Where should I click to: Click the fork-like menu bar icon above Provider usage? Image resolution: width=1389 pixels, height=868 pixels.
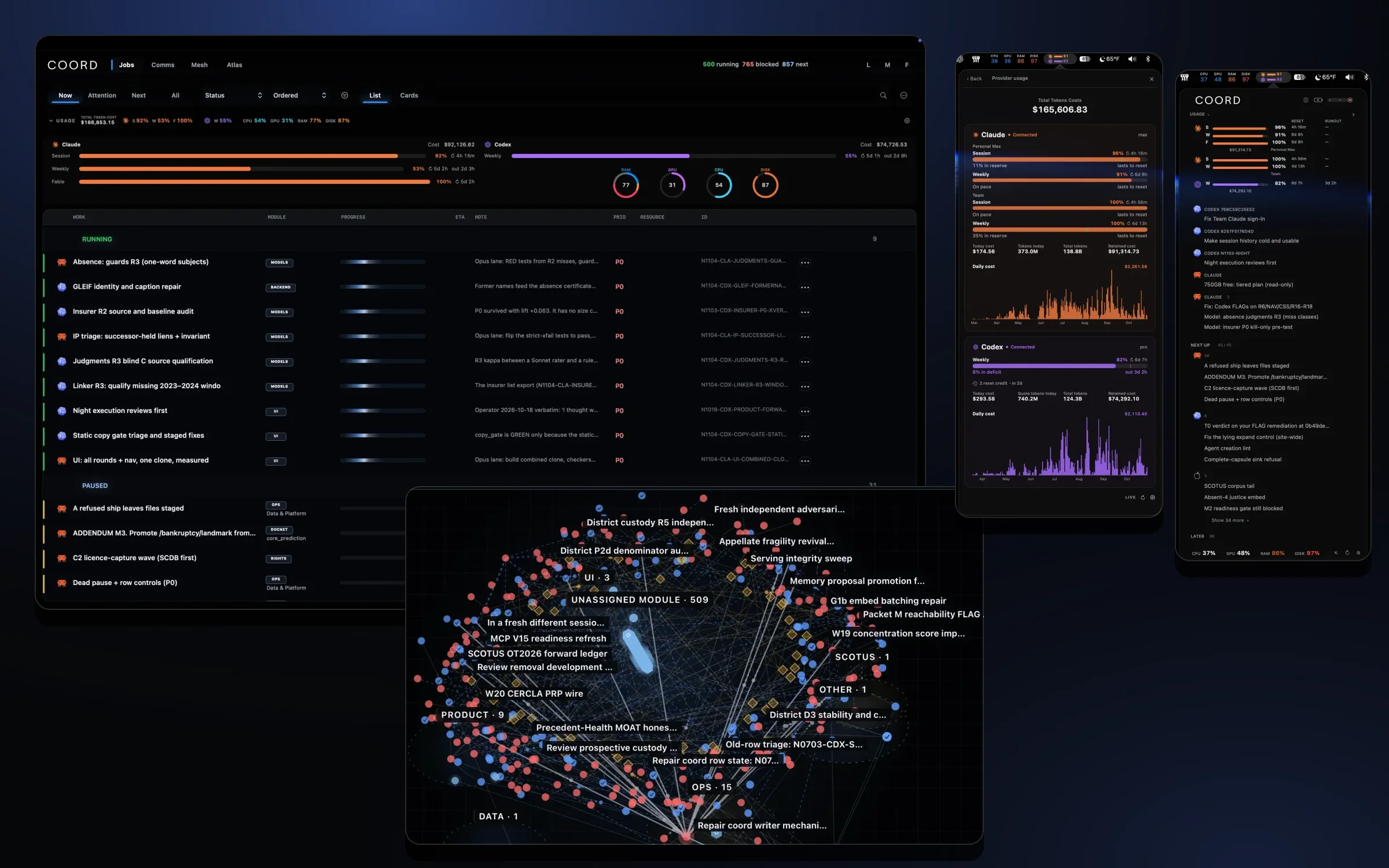click(976, 59)
